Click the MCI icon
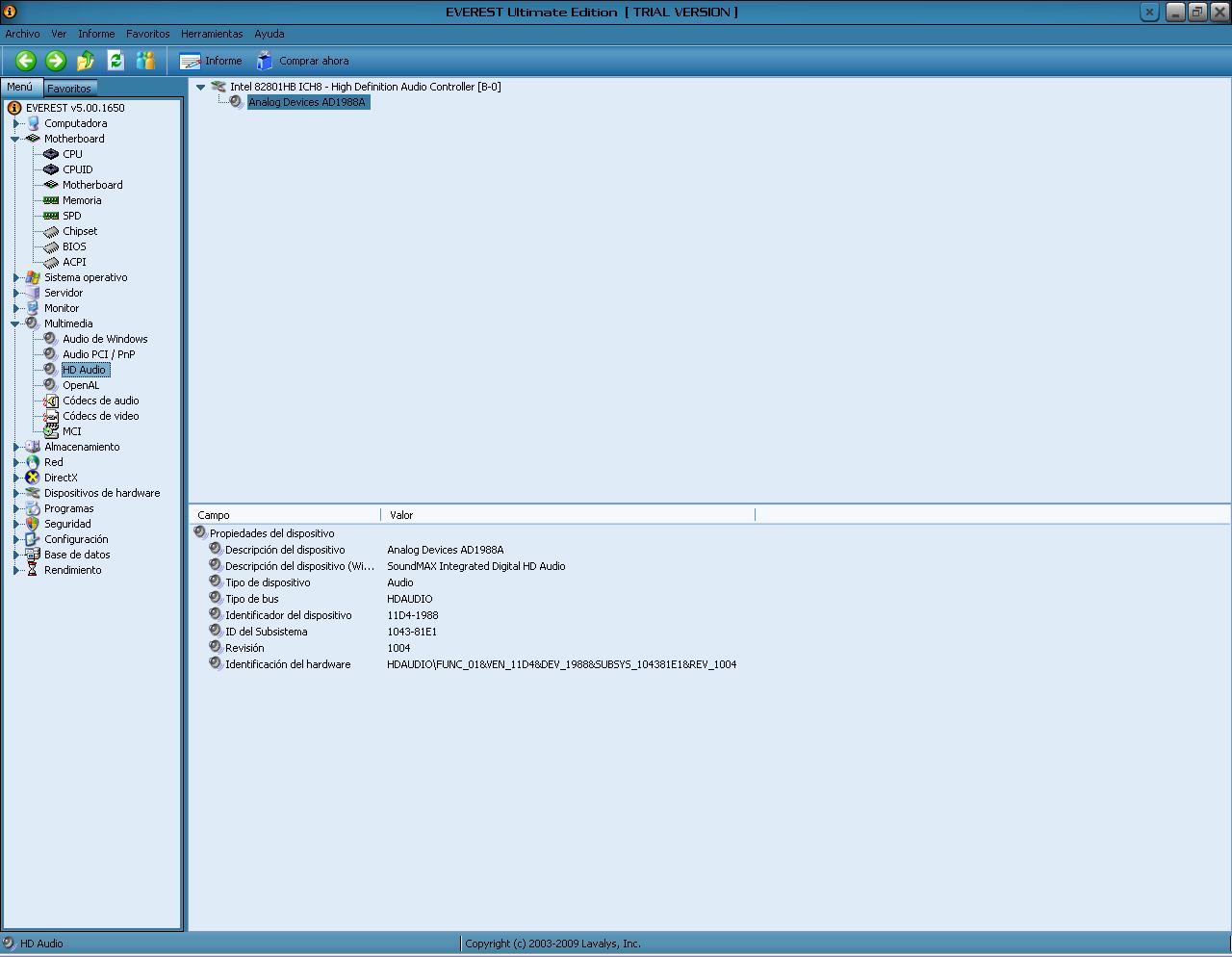Image resolution: width=1232 pixels, height=957 pixels. (51, 431)
